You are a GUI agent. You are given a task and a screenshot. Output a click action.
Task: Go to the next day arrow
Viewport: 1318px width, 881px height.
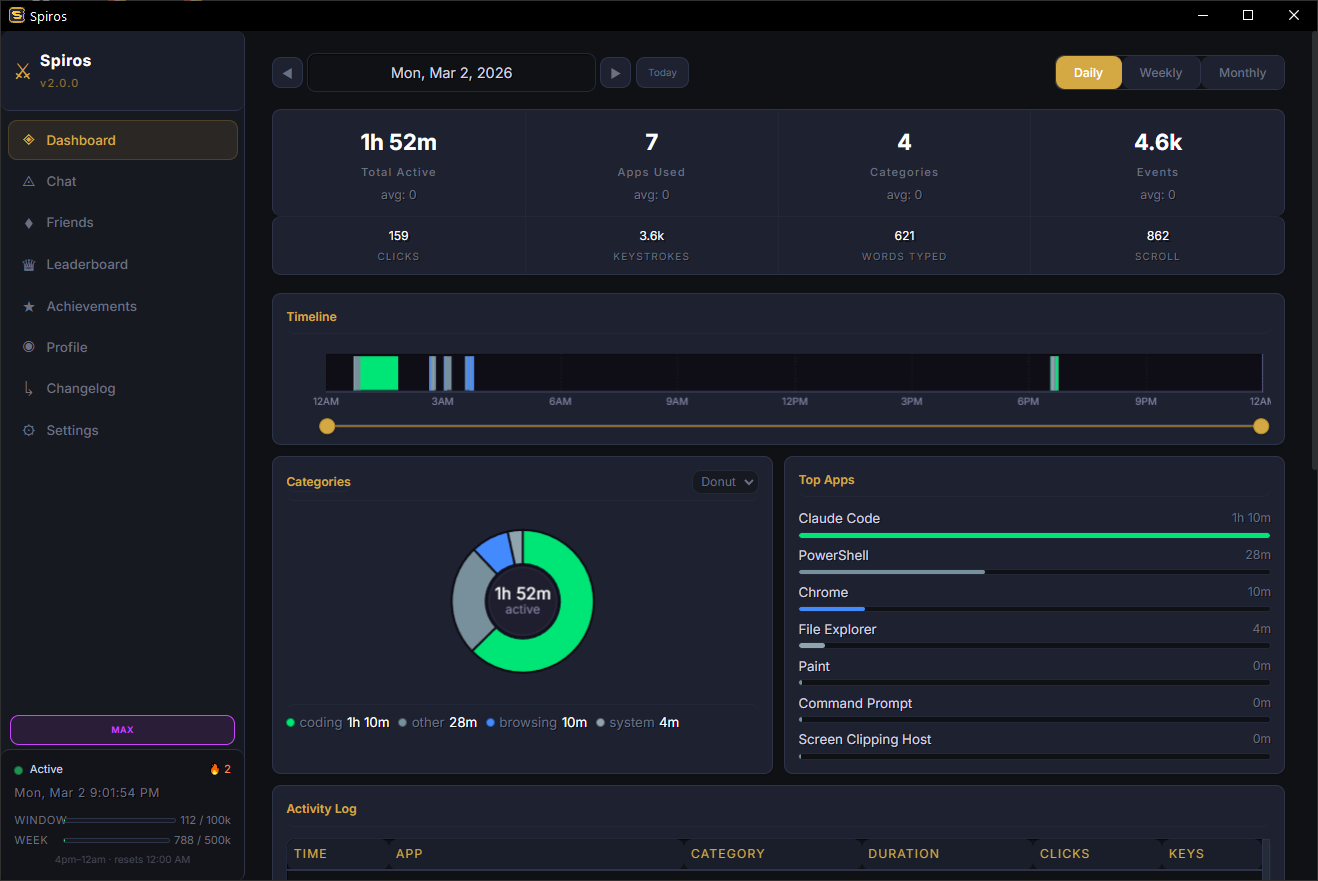click(615, 73)
